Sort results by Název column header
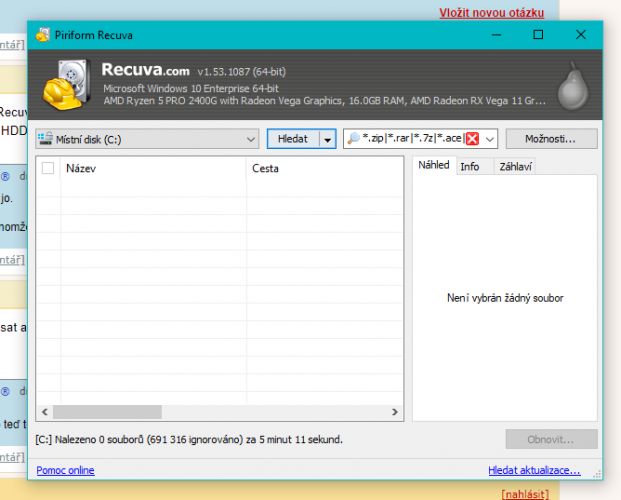621x500 pixels. (x=153, y=168)
